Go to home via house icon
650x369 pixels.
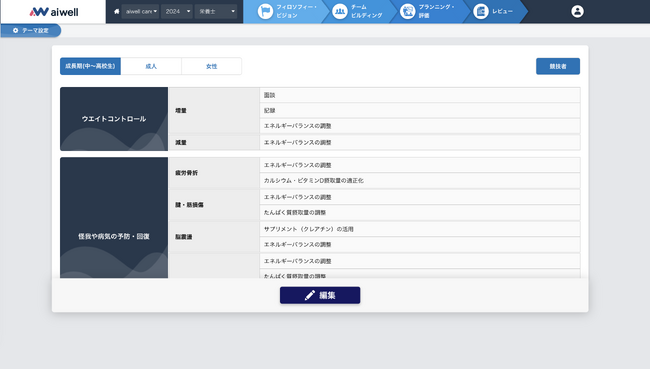pos(116,12)
